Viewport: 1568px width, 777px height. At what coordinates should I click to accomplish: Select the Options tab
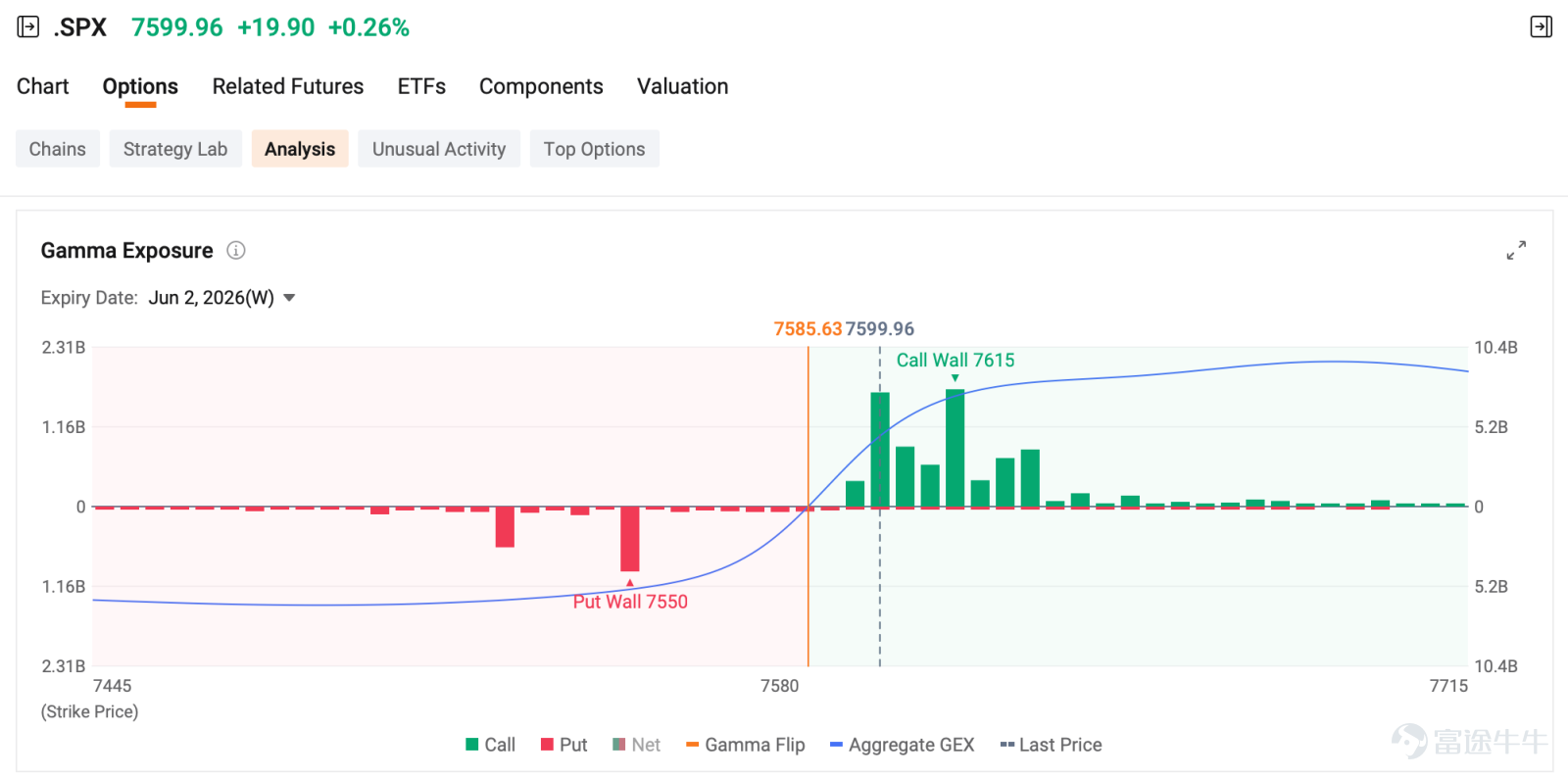coord(140,86)
